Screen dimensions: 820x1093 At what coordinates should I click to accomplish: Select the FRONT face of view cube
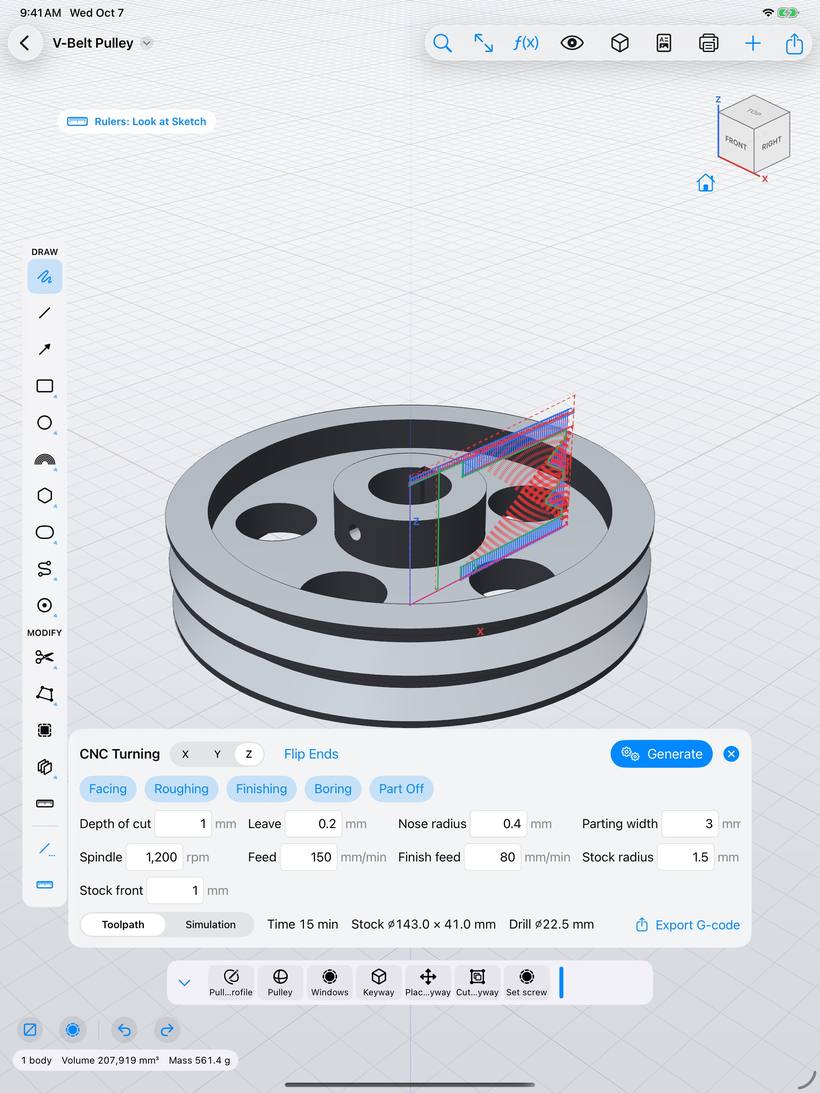coord(735,144)
